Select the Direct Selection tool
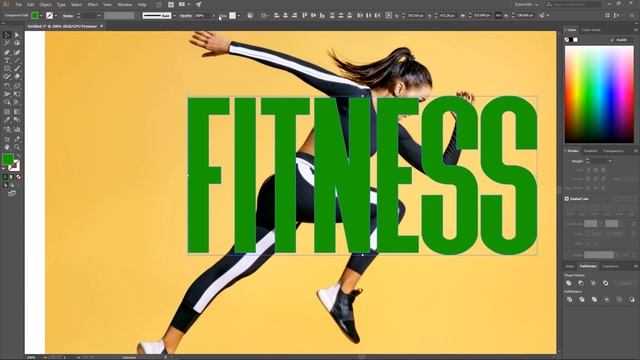This screenshot has width=640, height=360. tap(17, 35)
